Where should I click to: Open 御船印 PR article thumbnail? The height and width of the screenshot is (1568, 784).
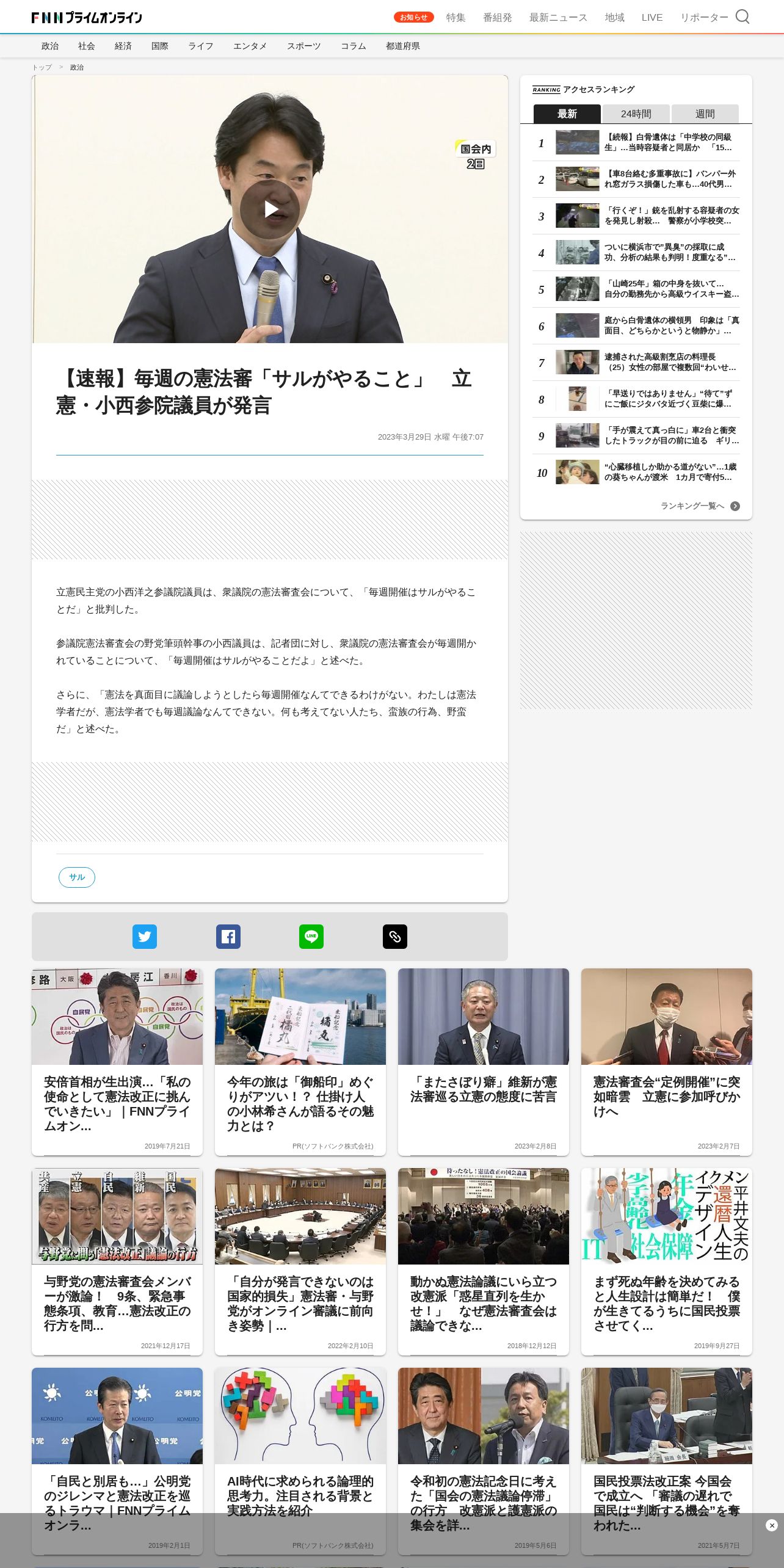300,1017
